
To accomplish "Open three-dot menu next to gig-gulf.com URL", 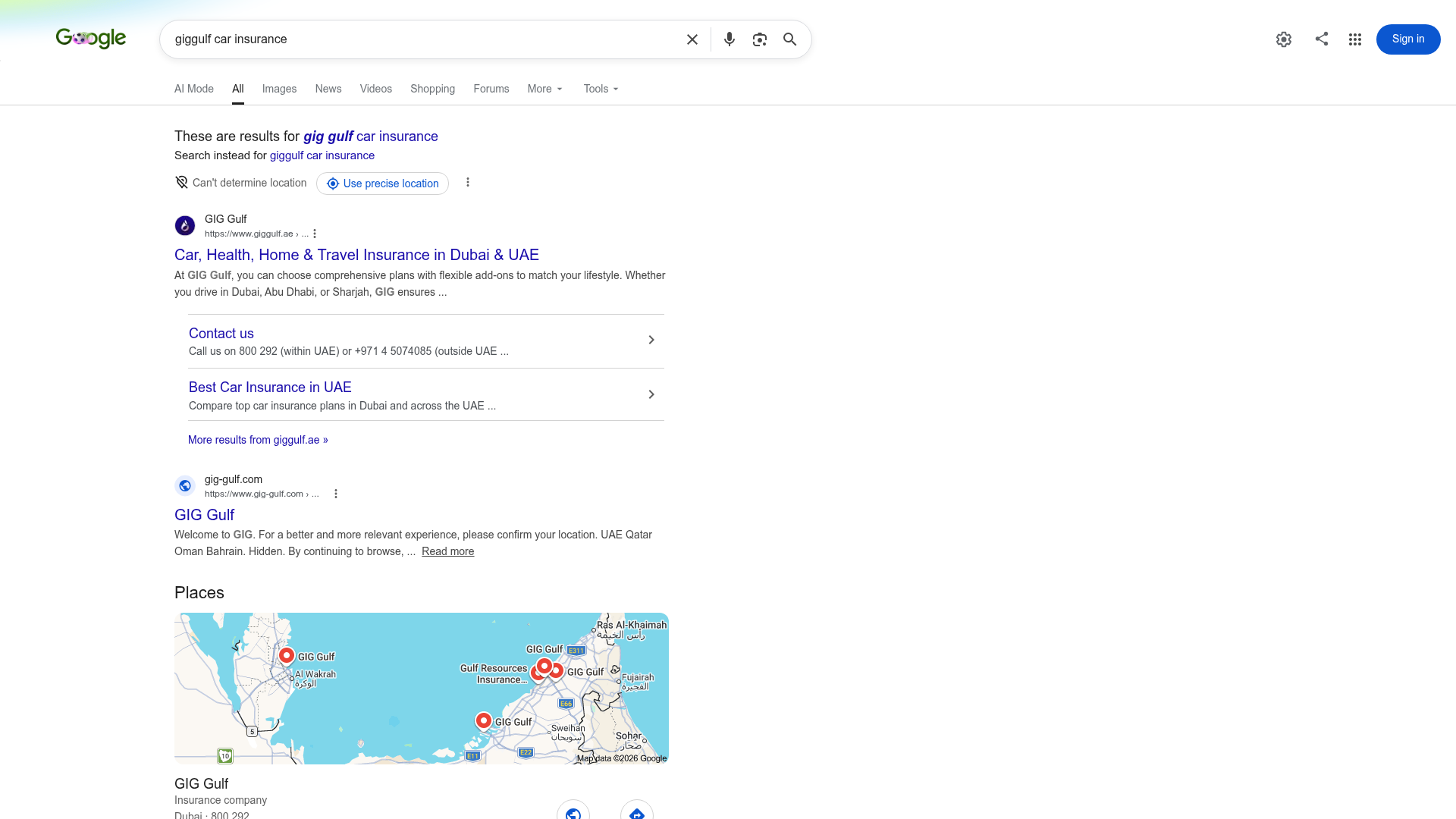I will [336, 494].
